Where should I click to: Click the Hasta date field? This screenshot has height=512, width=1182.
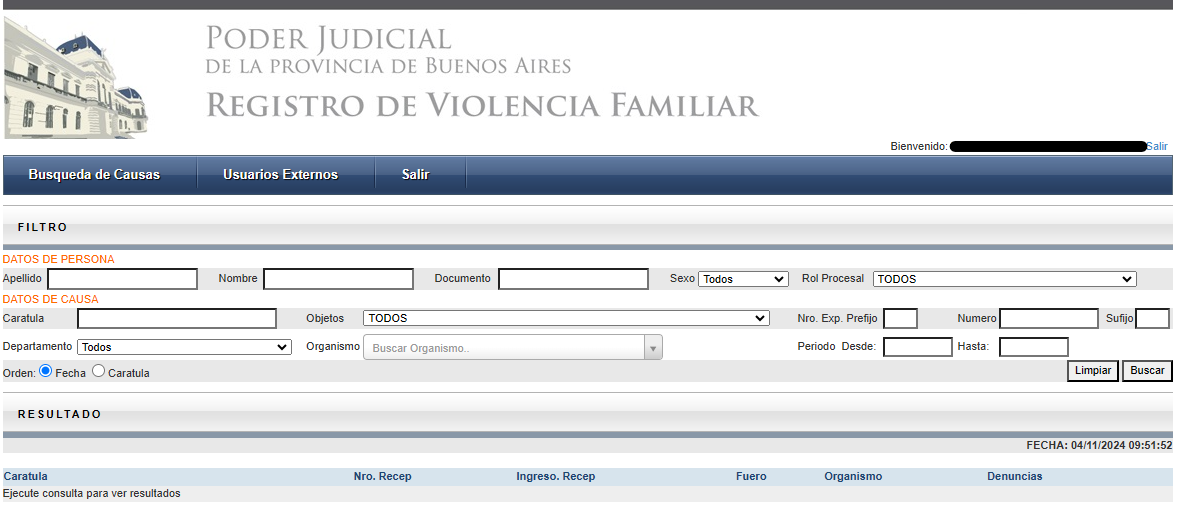click(x=1033, y=347)
